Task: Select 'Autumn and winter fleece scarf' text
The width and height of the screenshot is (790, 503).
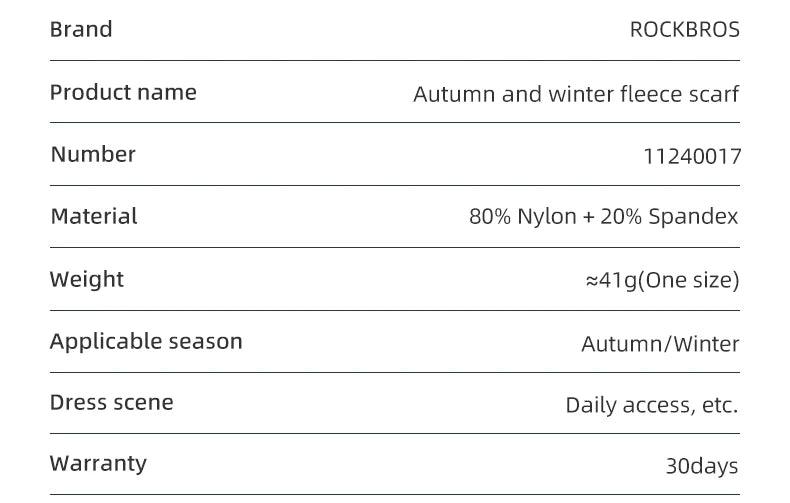Action: pyautogui.click(x=576, y=94)
